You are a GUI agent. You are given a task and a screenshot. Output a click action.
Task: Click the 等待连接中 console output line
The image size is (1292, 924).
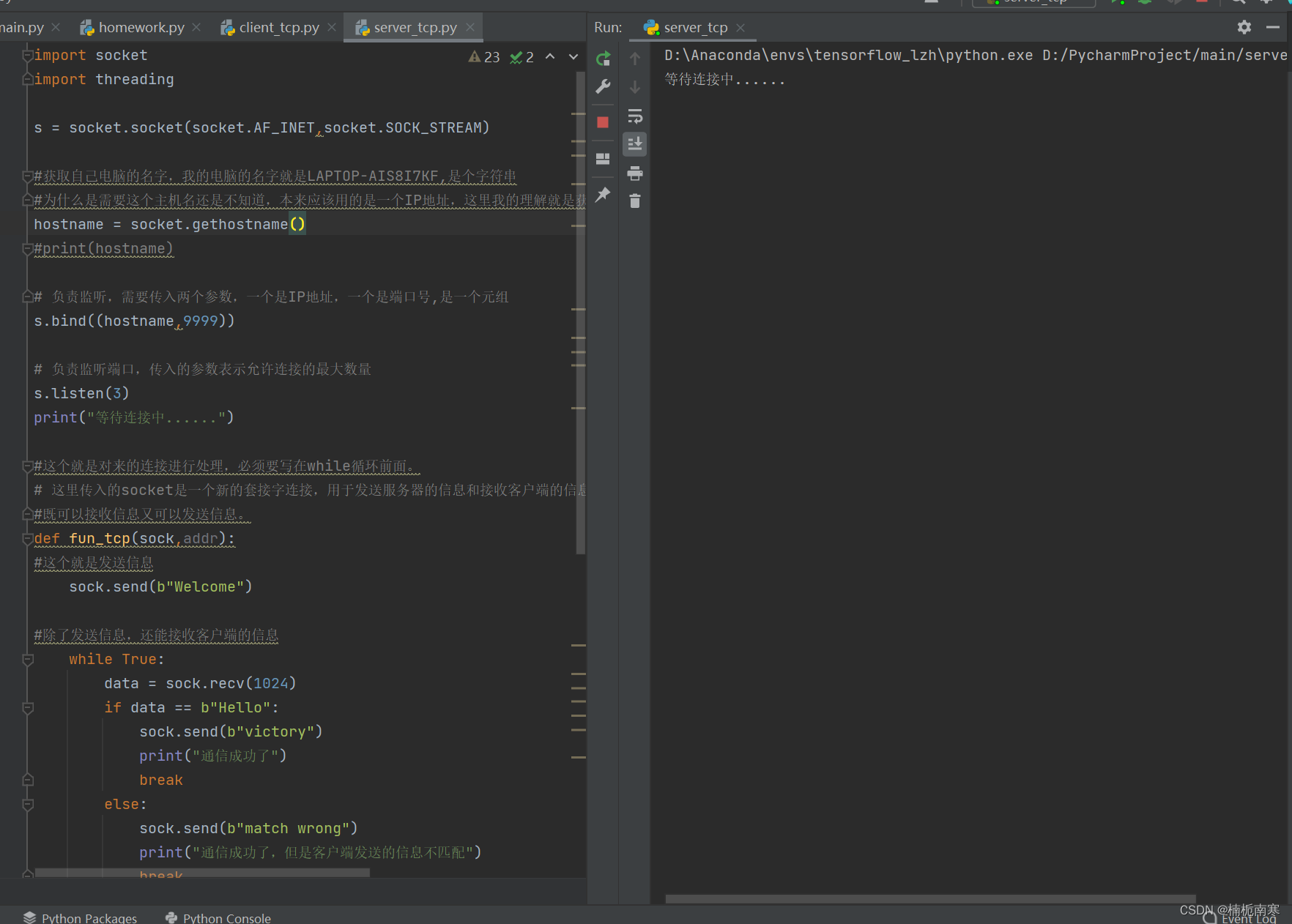click(725, 79)
